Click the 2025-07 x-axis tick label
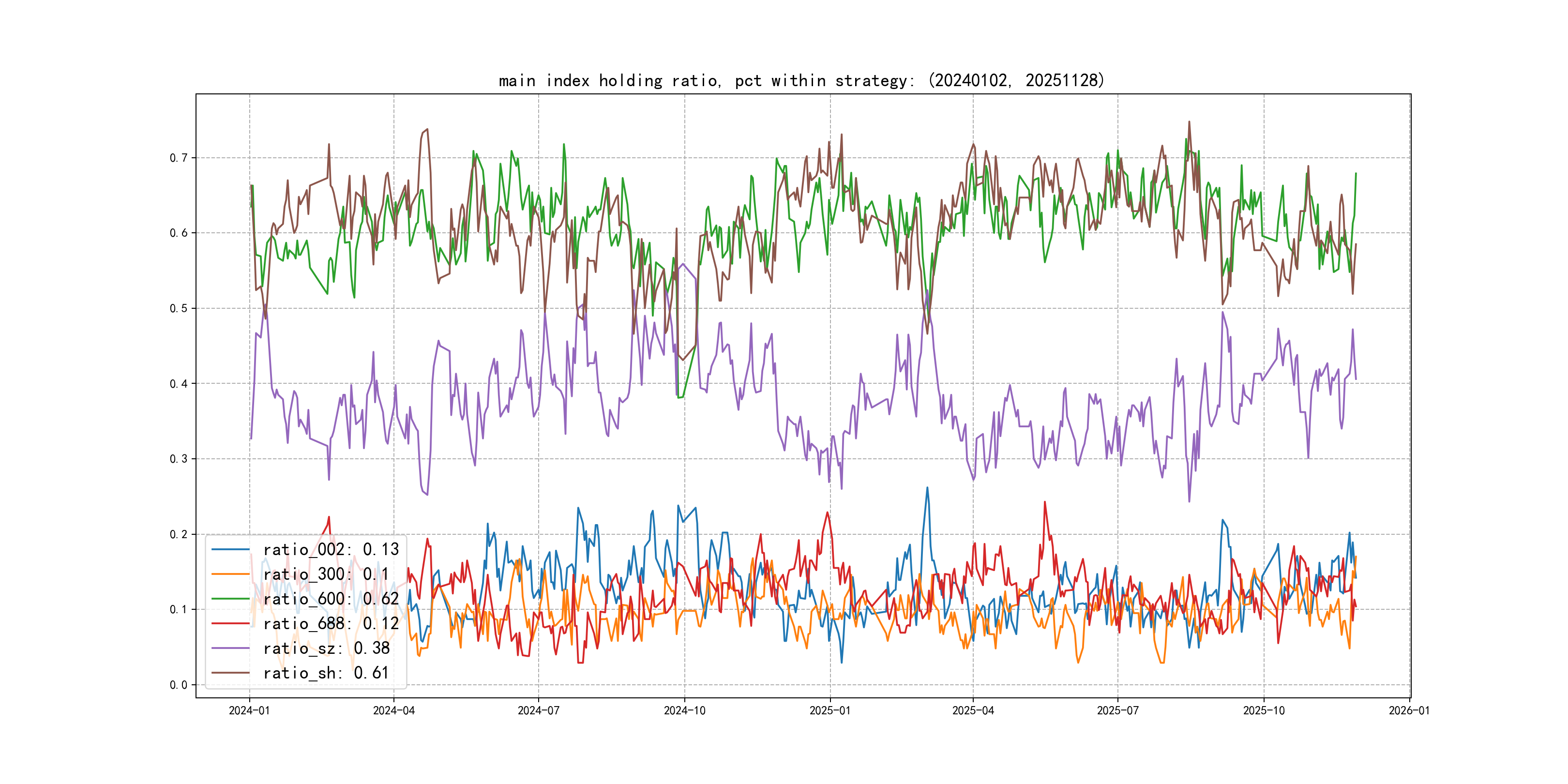Viewport: 1568px width, 784px height. (x=1117, y=711)
